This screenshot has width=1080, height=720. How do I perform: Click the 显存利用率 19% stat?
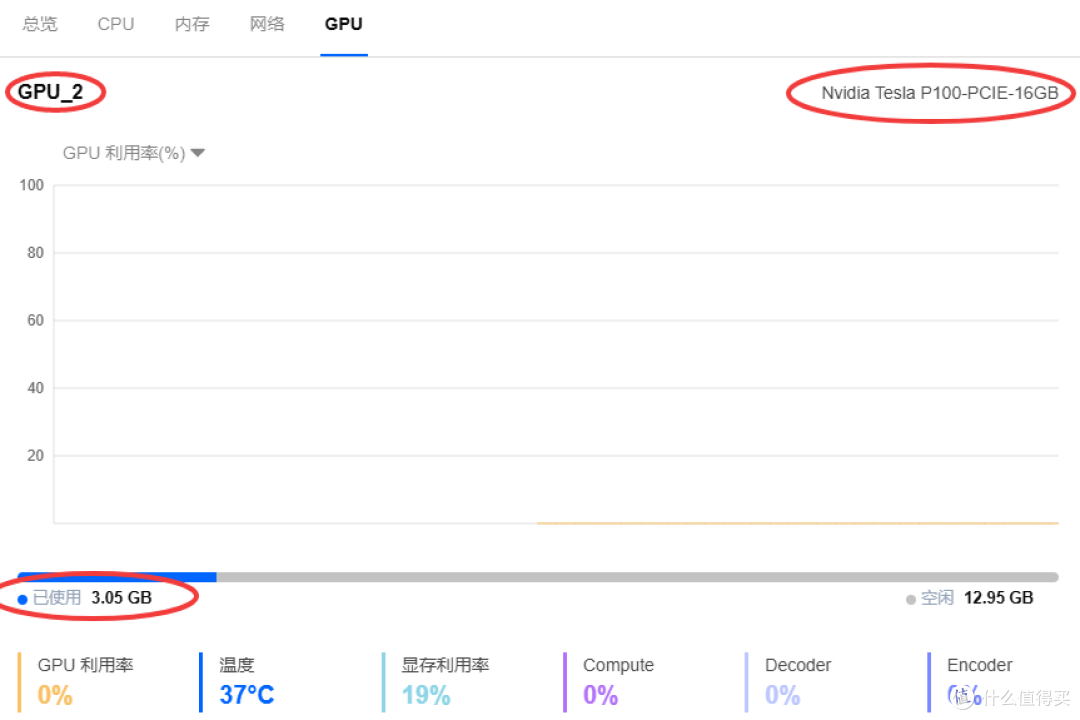click(x=436, y=681)
